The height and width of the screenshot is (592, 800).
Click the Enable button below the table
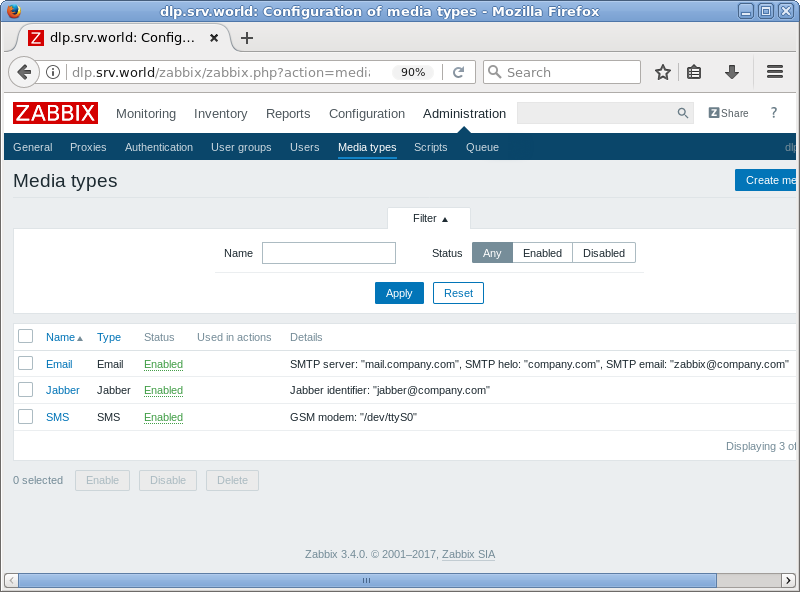coord(102,480)
